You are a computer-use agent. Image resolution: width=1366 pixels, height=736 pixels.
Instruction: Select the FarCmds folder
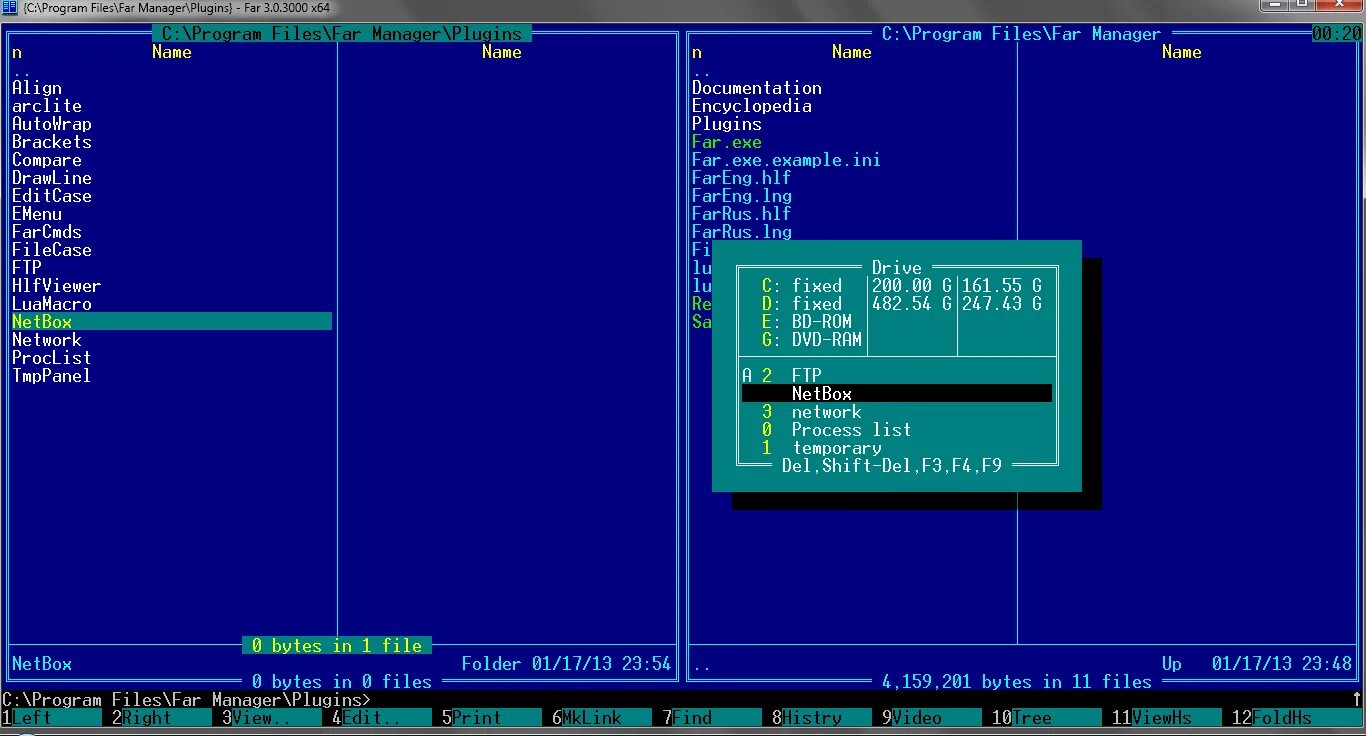coord(47,232)
